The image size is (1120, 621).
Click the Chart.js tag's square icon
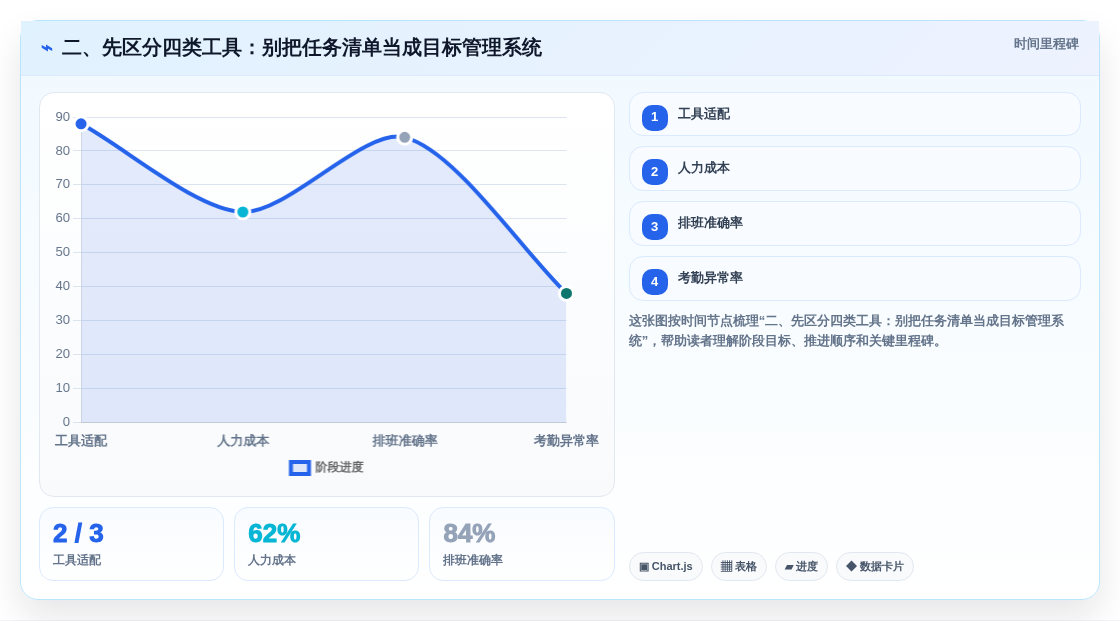644,567
